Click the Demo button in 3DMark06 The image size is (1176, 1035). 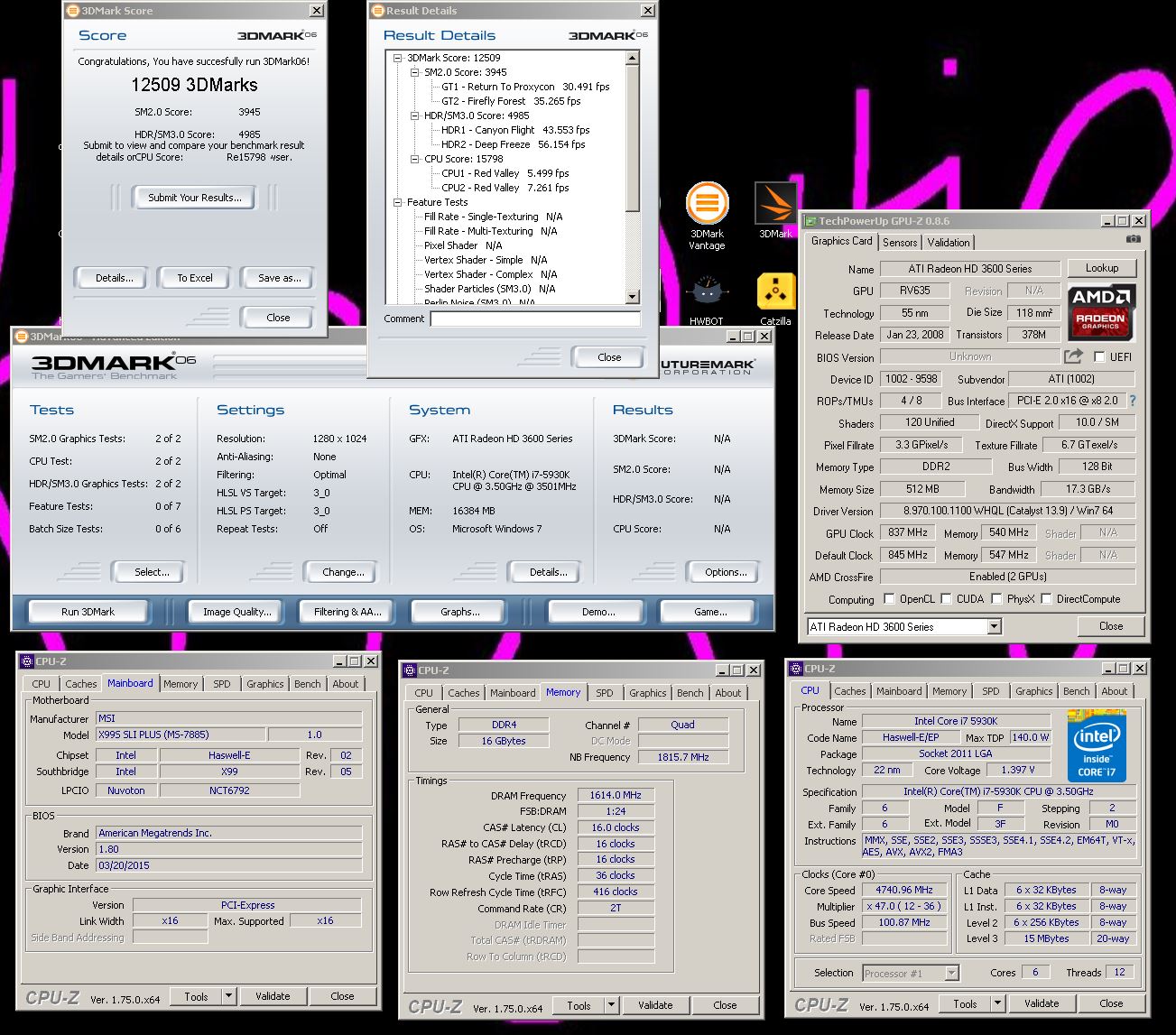point(598,612)
